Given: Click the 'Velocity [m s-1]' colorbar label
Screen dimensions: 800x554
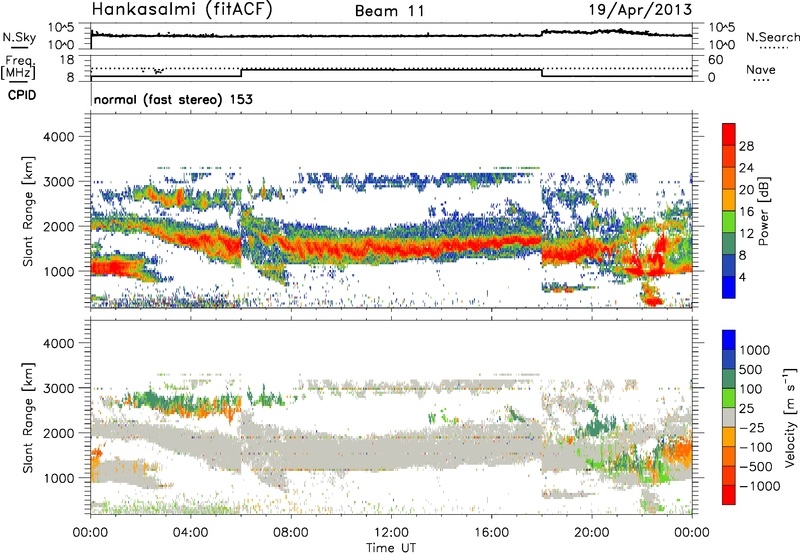Looking at the screenshot, I should coord(790,417).
